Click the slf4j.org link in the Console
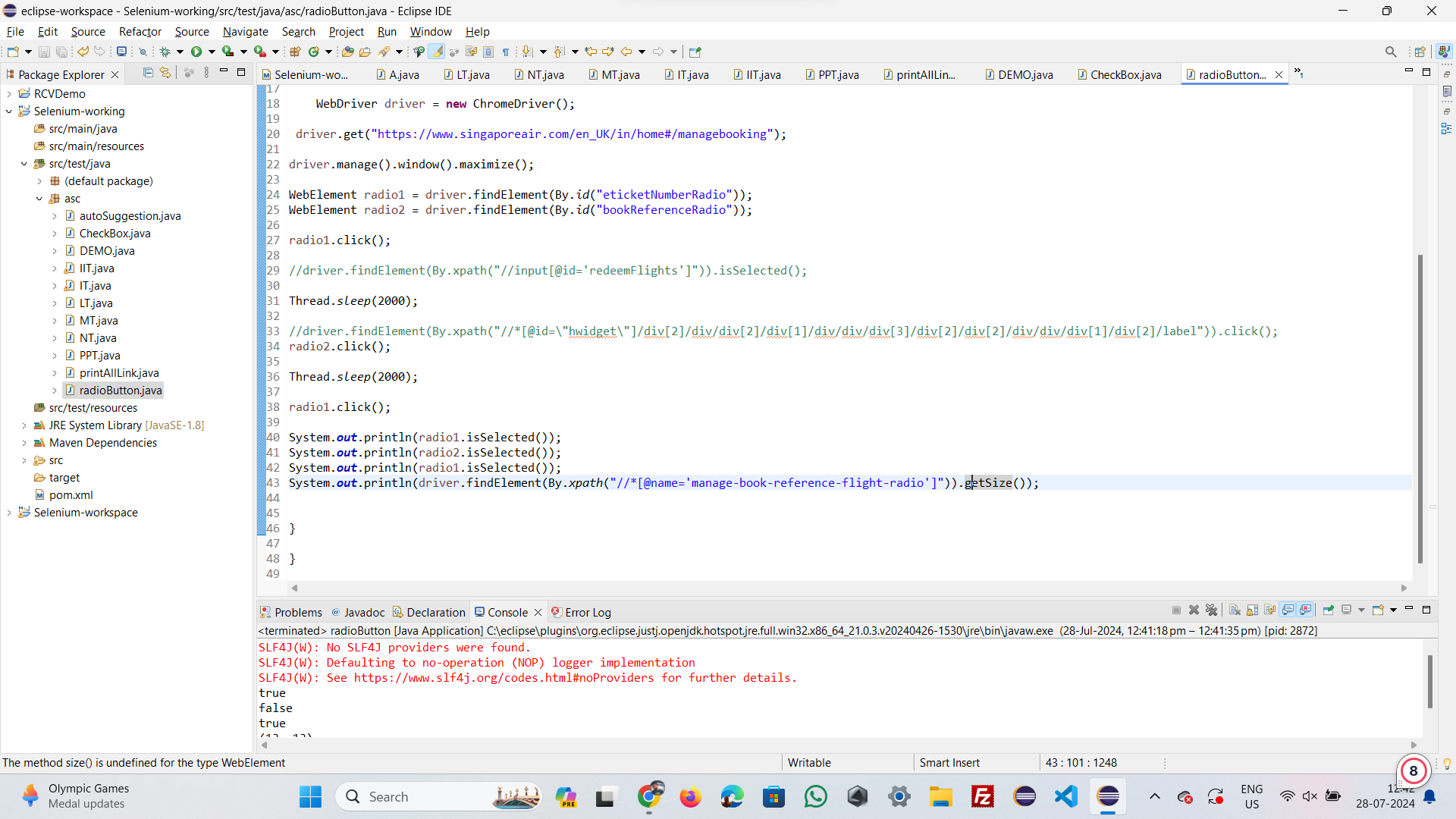Viewport: 1456px width, 819px height. (504, 678)
